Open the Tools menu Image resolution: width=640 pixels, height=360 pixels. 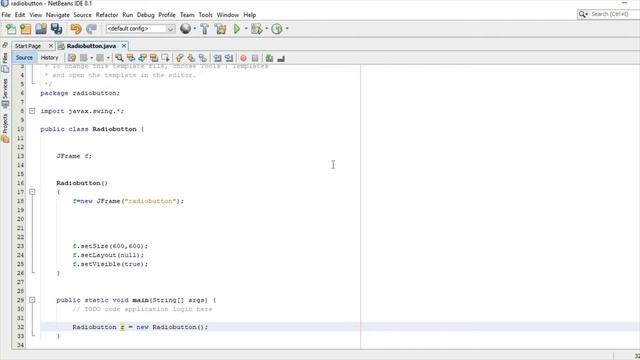pos(205,15)
